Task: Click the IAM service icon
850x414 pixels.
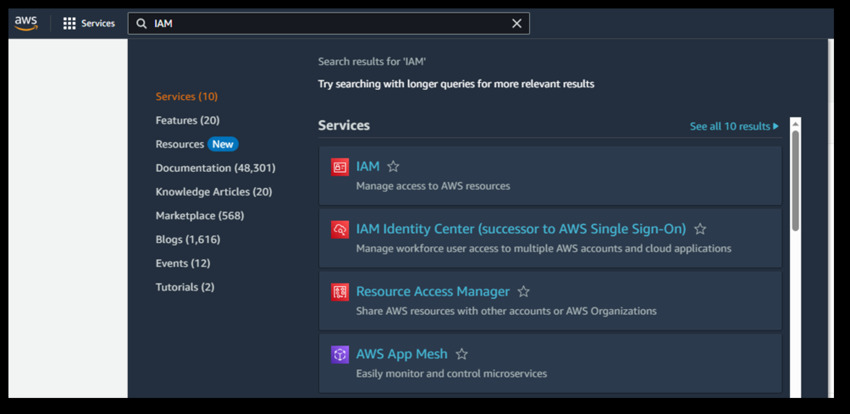Action: 340,167
